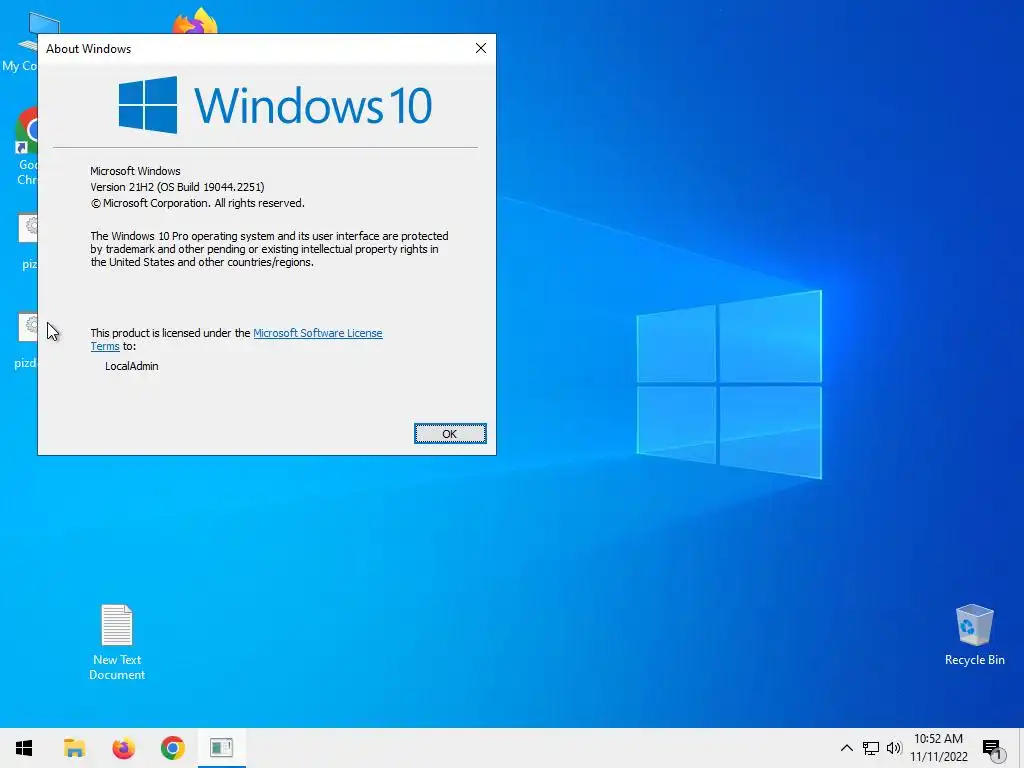Open Google Chrome from the taskbar
Screen dimensions: 1024x768
[172, 748]
